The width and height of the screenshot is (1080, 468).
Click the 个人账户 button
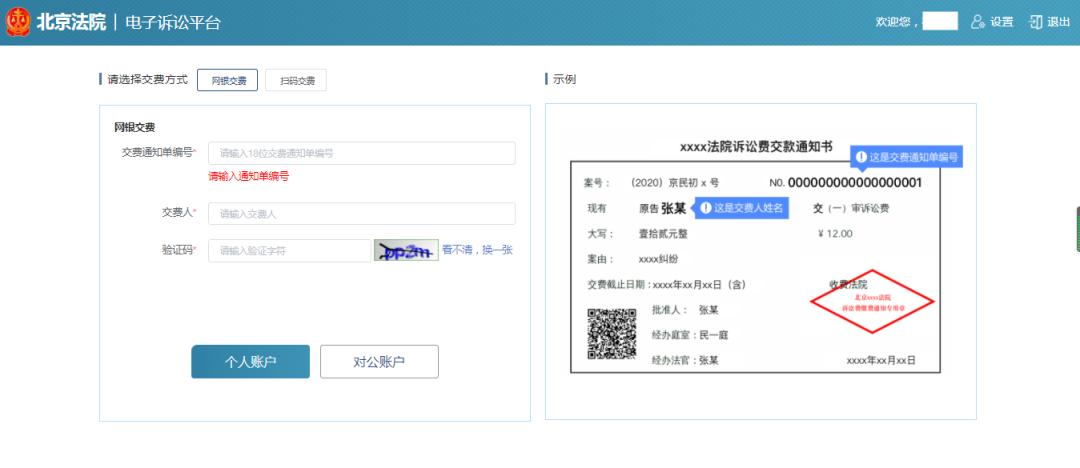click(x=251, y=362)
